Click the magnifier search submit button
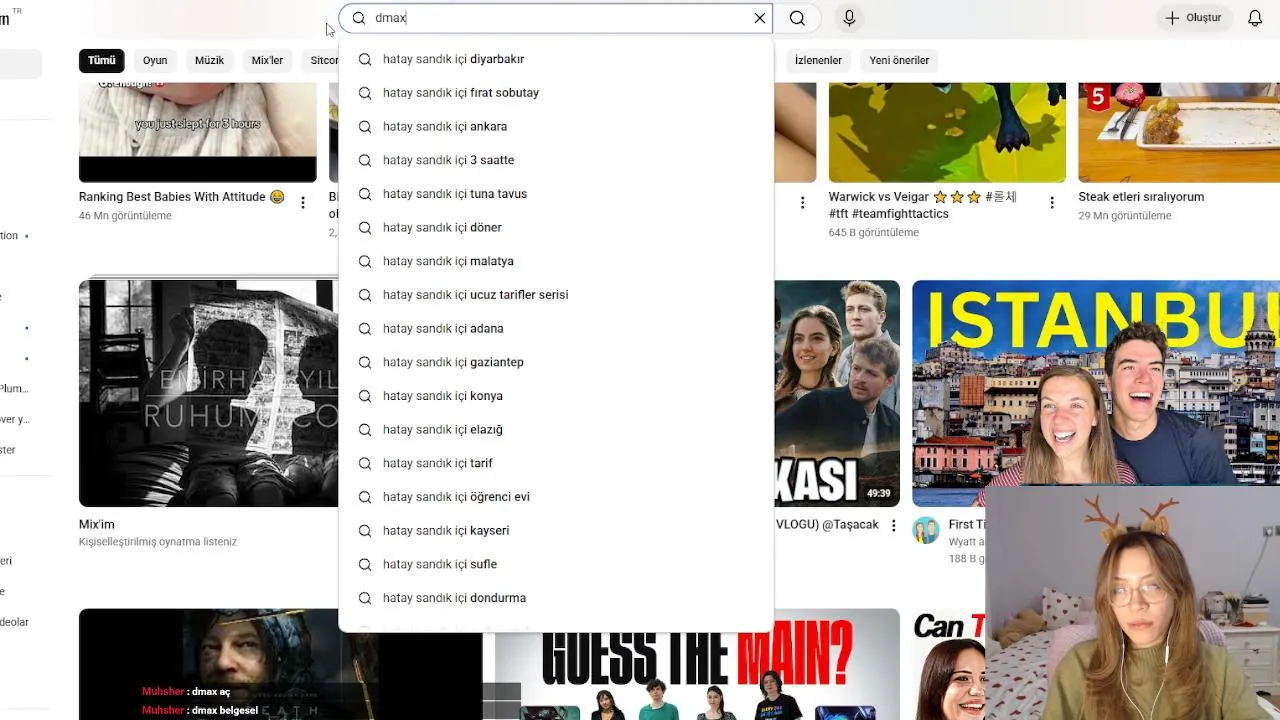1280x720 pixels. [797, 18]
